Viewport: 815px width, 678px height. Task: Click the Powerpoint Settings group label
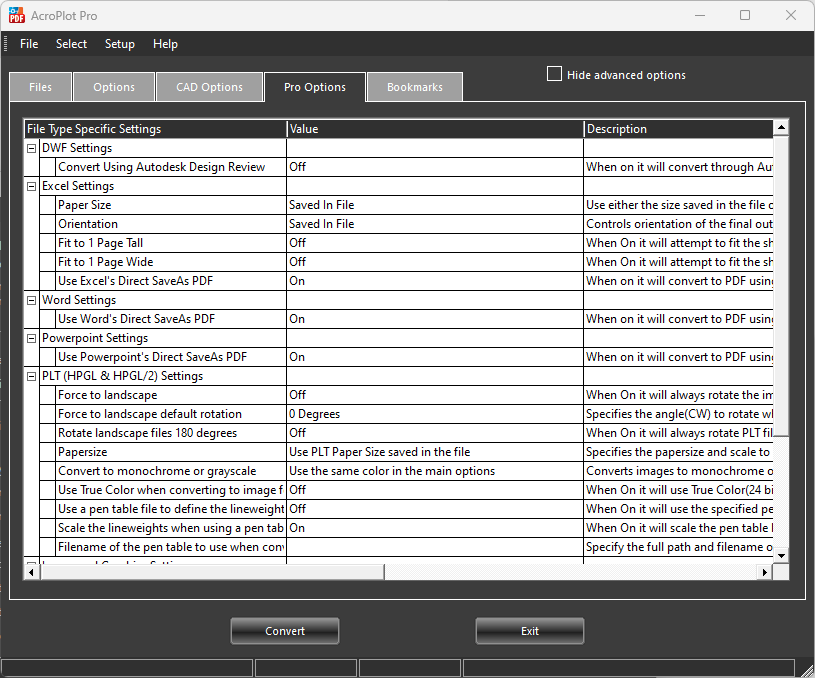pyautogui.click(x=95, y=338)
